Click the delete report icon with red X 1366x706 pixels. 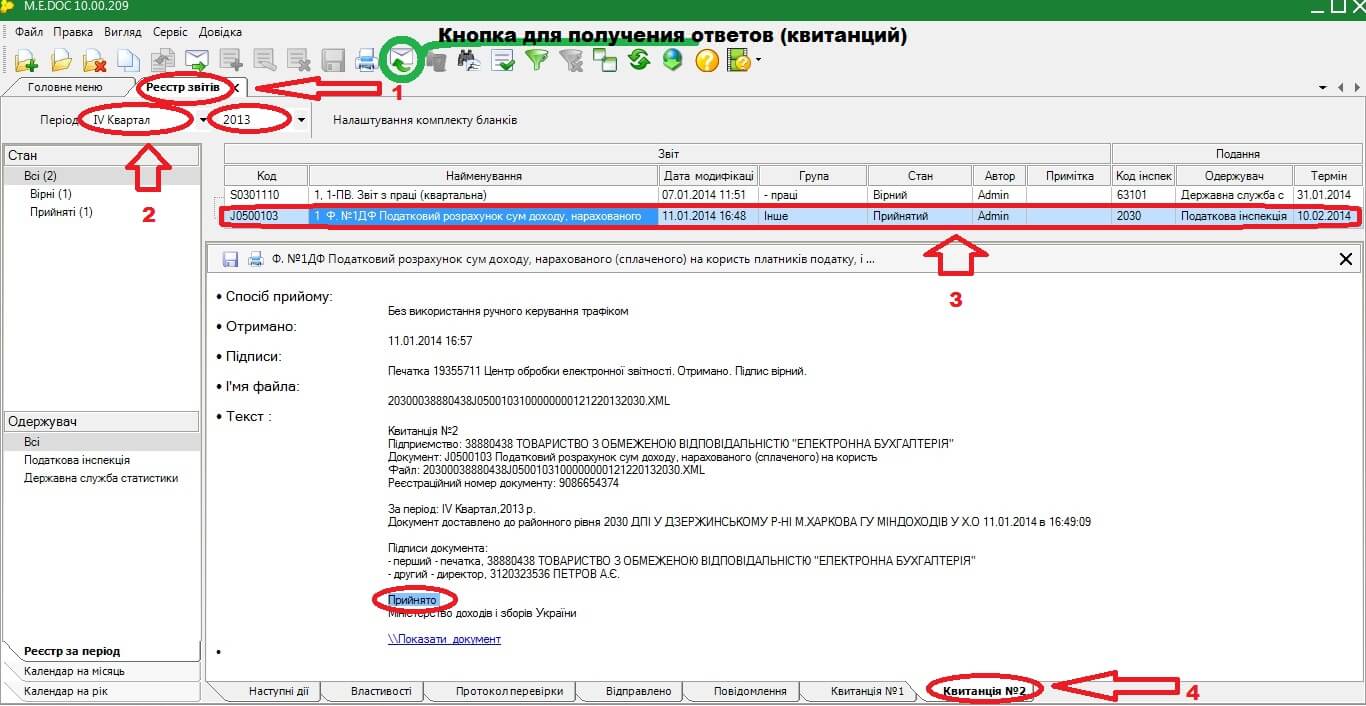pos(95,61)
